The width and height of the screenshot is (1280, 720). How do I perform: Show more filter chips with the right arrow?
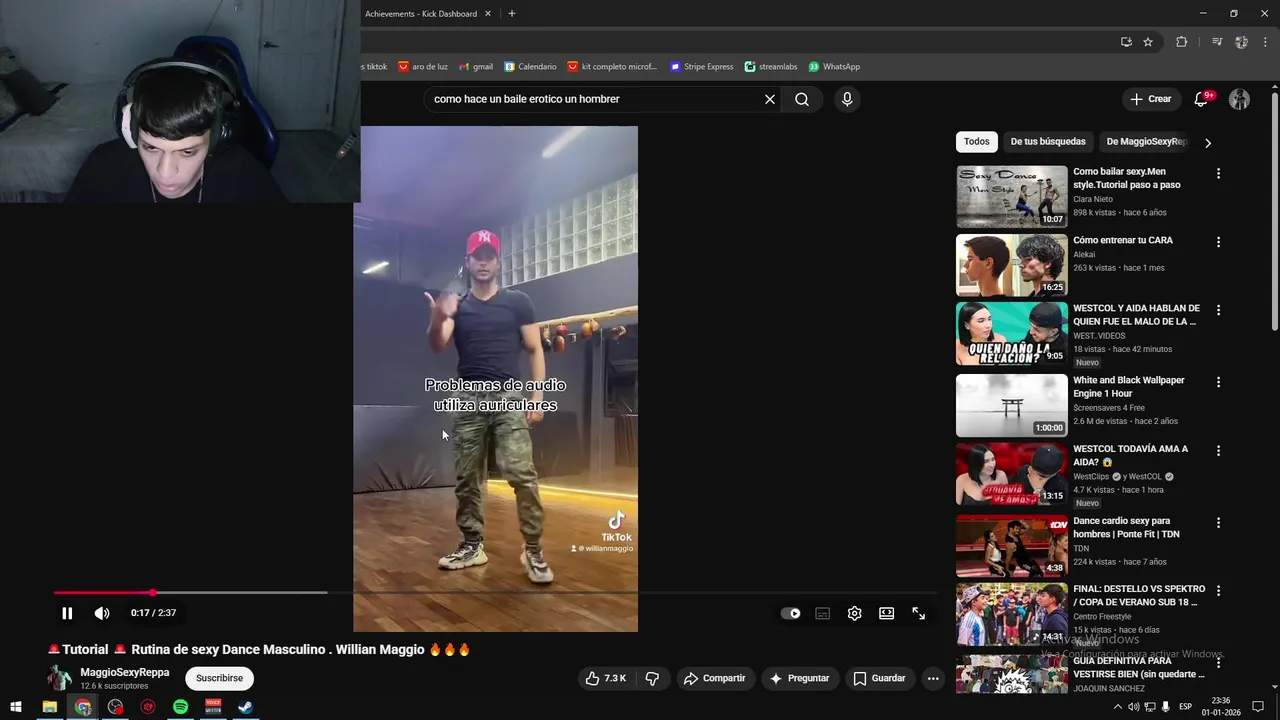(x=1208, y=142)
